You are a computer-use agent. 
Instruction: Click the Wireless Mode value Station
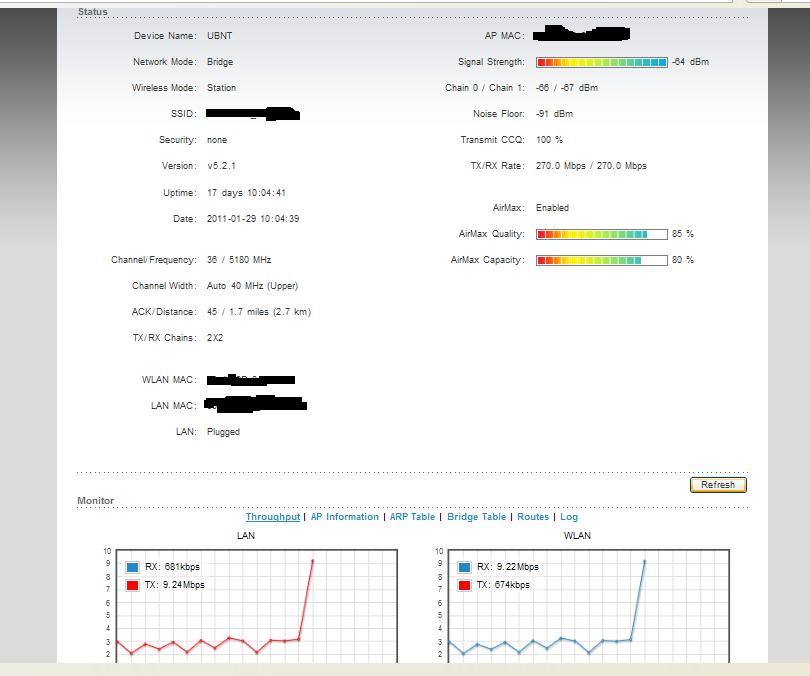222,88
